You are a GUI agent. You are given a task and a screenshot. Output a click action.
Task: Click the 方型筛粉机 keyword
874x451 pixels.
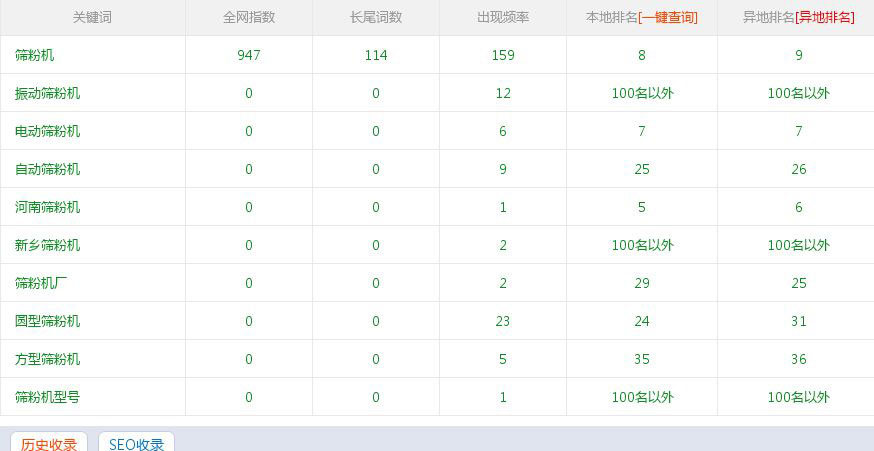47,360
